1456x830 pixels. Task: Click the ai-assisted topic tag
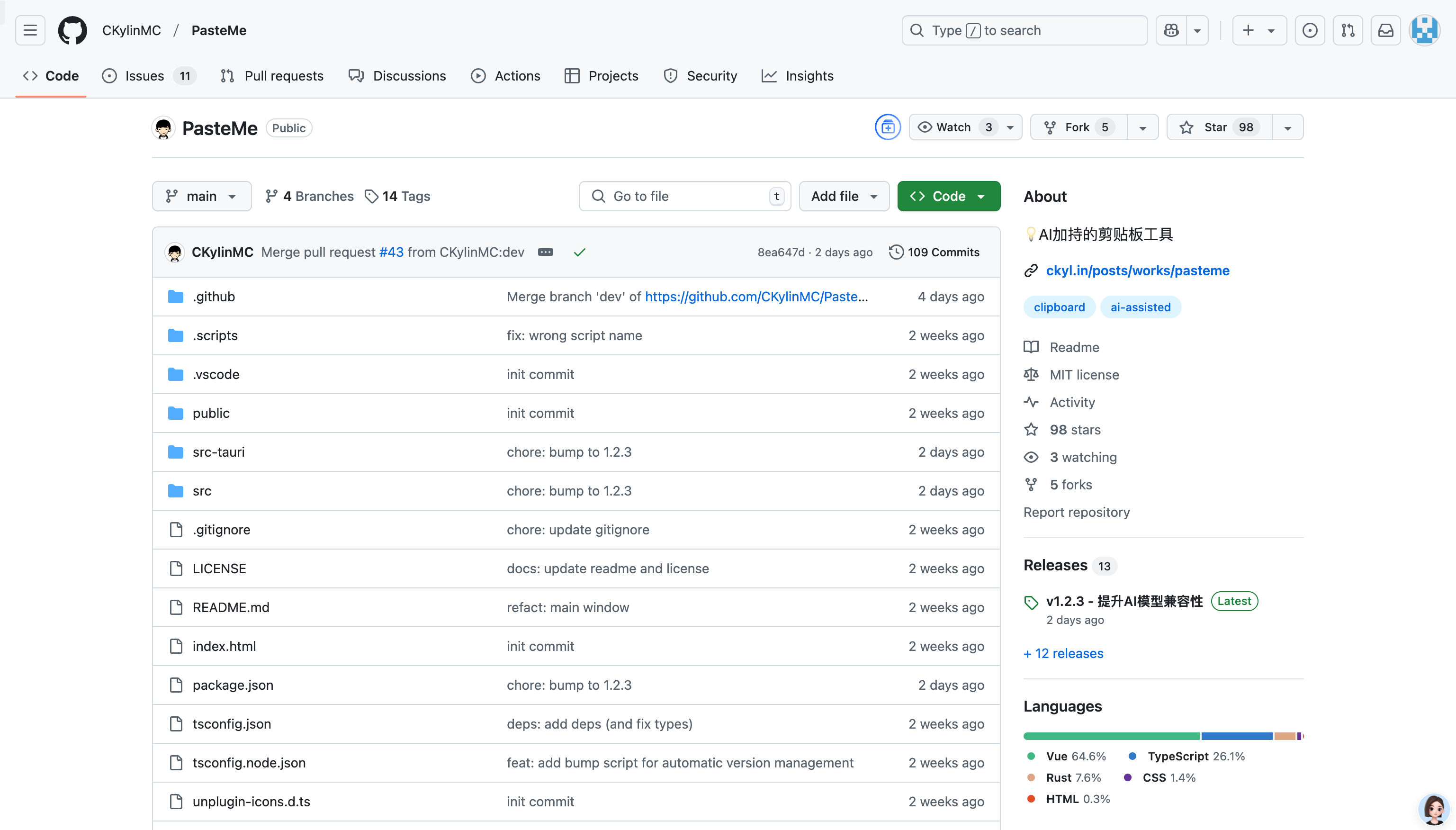(1140, 307)
